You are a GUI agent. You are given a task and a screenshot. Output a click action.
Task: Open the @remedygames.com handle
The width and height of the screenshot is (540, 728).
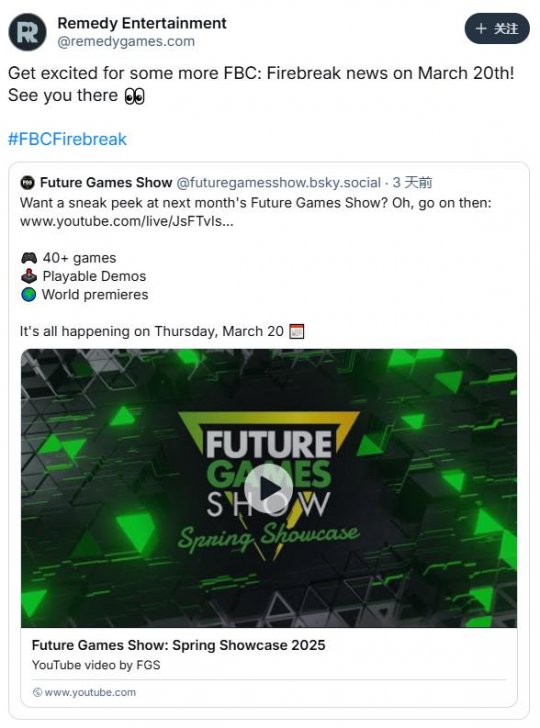click(x=126, y=41)
